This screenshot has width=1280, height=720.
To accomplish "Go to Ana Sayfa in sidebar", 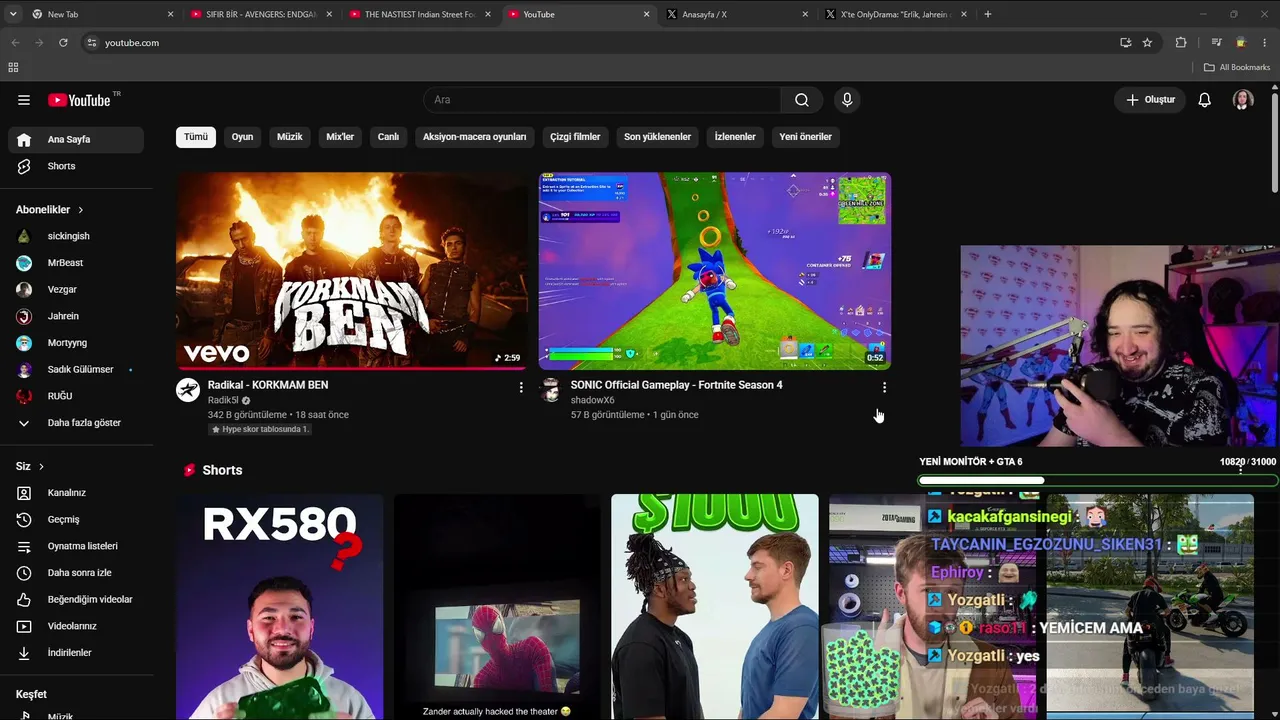I will pos(76,140).
